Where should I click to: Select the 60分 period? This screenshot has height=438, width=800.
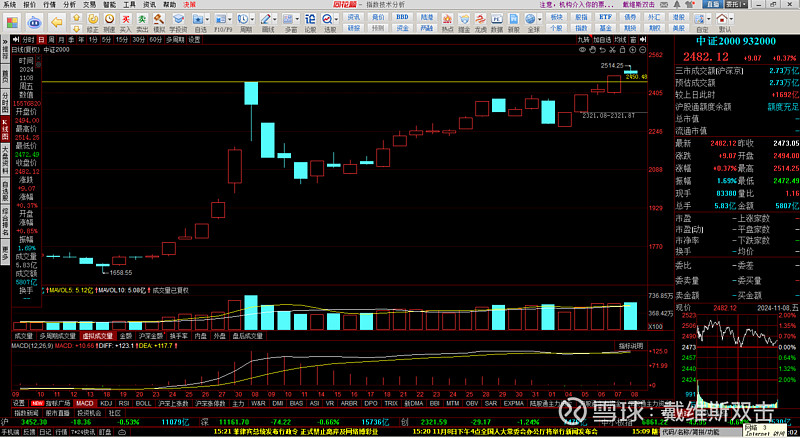click(x=156, y=40)
